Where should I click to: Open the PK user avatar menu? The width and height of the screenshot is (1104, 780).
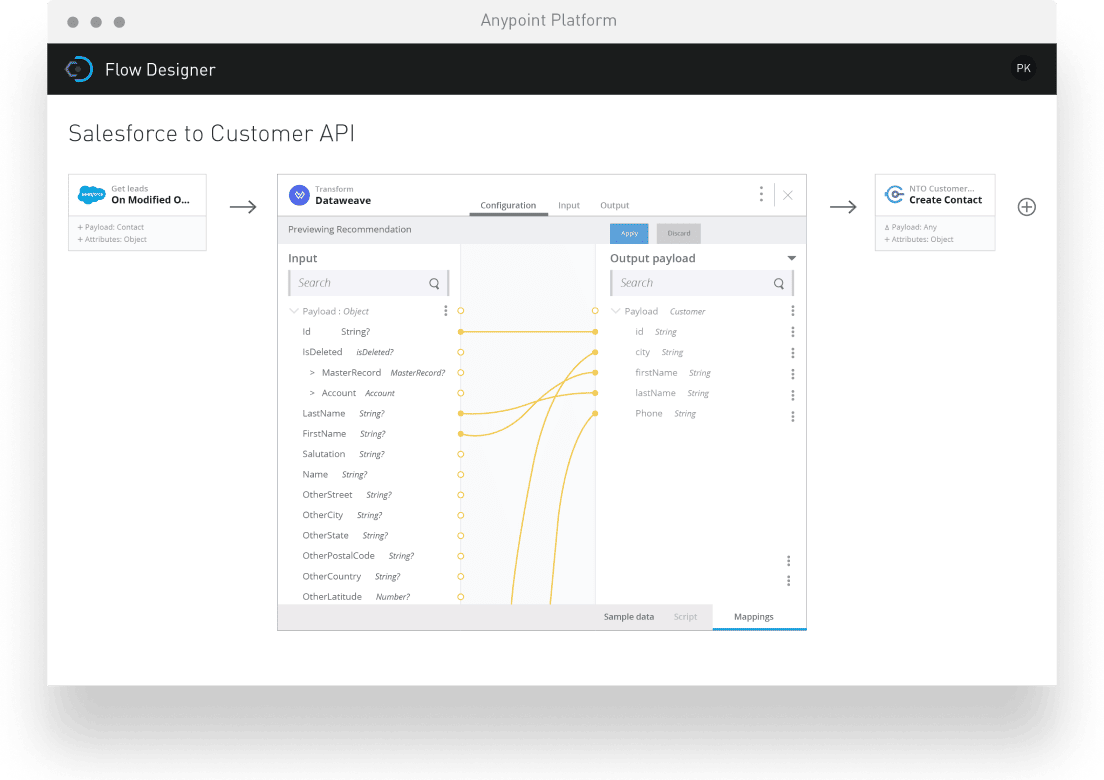[x=1023, y=68]
